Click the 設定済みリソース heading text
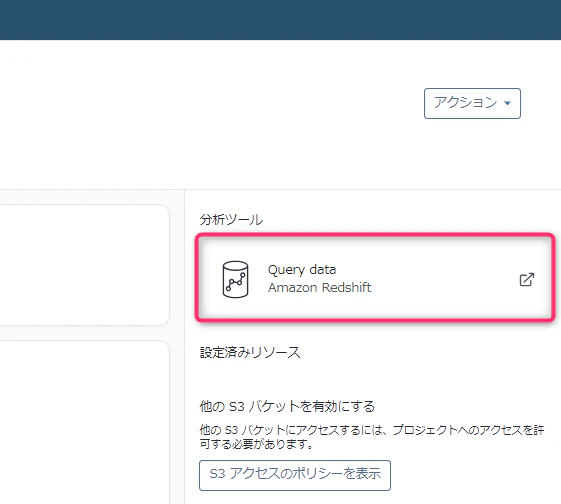 (x=250, y=352)
